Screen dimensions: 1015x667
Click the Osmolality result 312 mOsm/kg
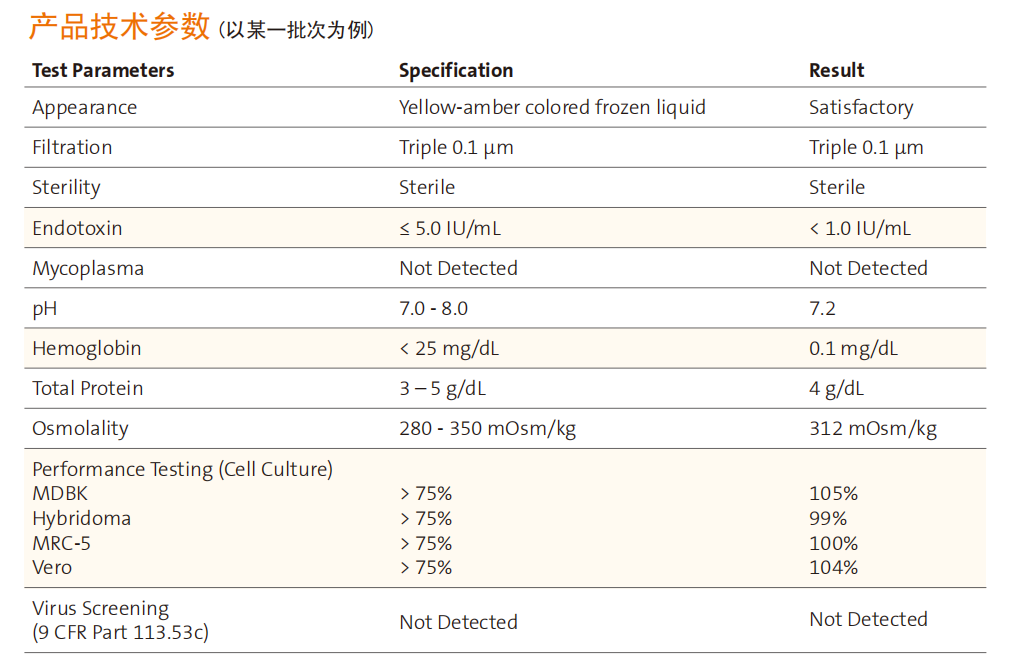coord(873,429)
